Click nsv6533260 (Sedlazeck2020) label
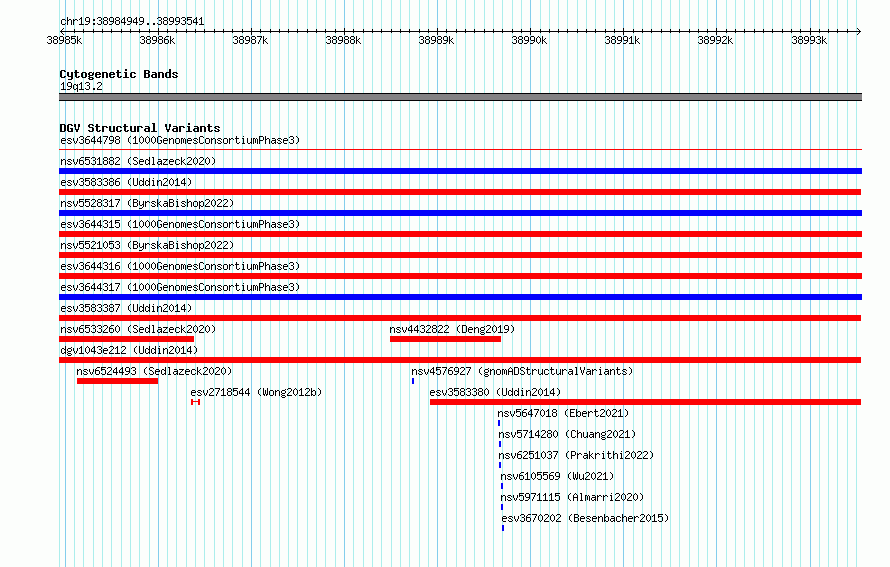The image size is (890, 567). pyautogui.click(x=138, y=329)
